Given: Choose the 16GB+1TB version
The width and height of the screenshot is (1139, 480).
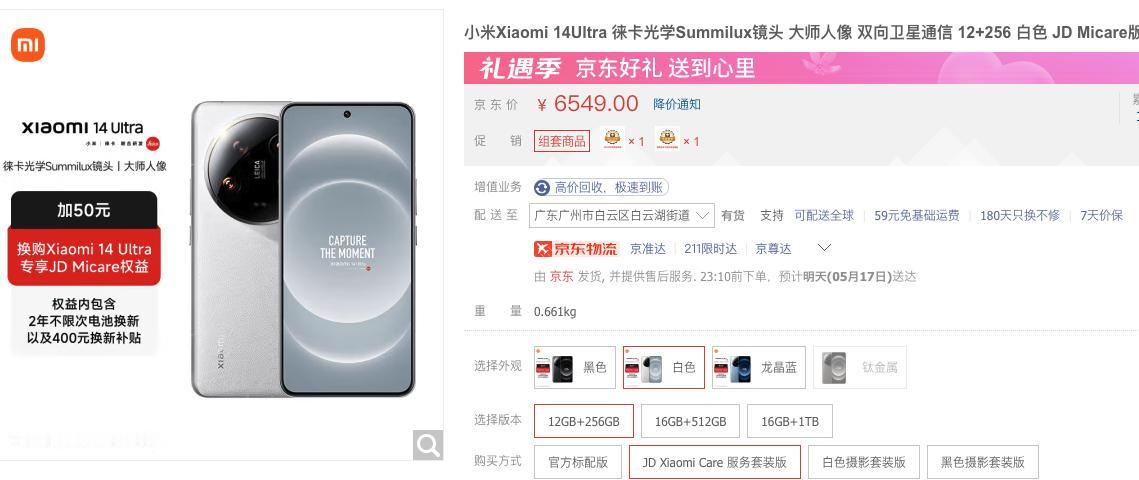Looking at the screenshot, I should click(x=790, y=421).
